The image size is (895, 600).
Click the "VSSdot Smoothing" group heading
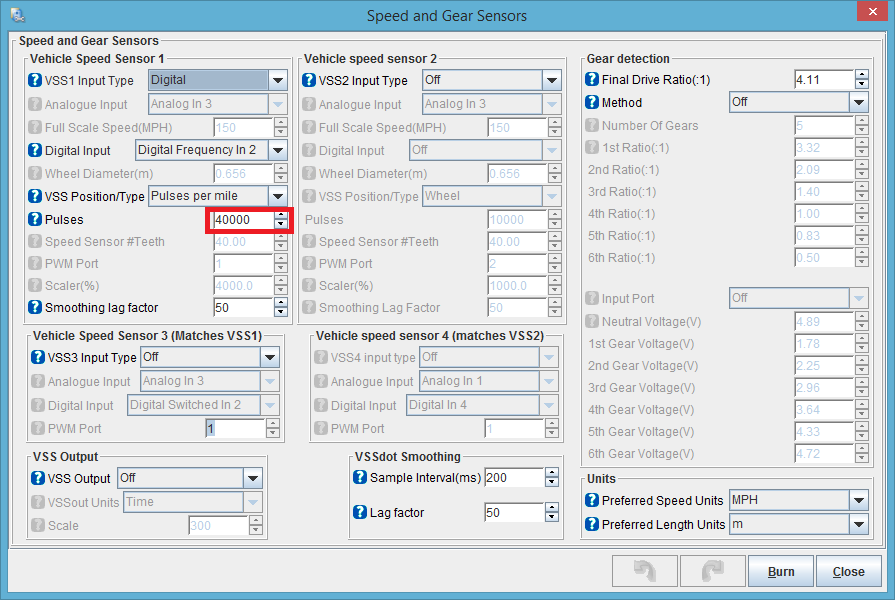[x=408, y=457]
